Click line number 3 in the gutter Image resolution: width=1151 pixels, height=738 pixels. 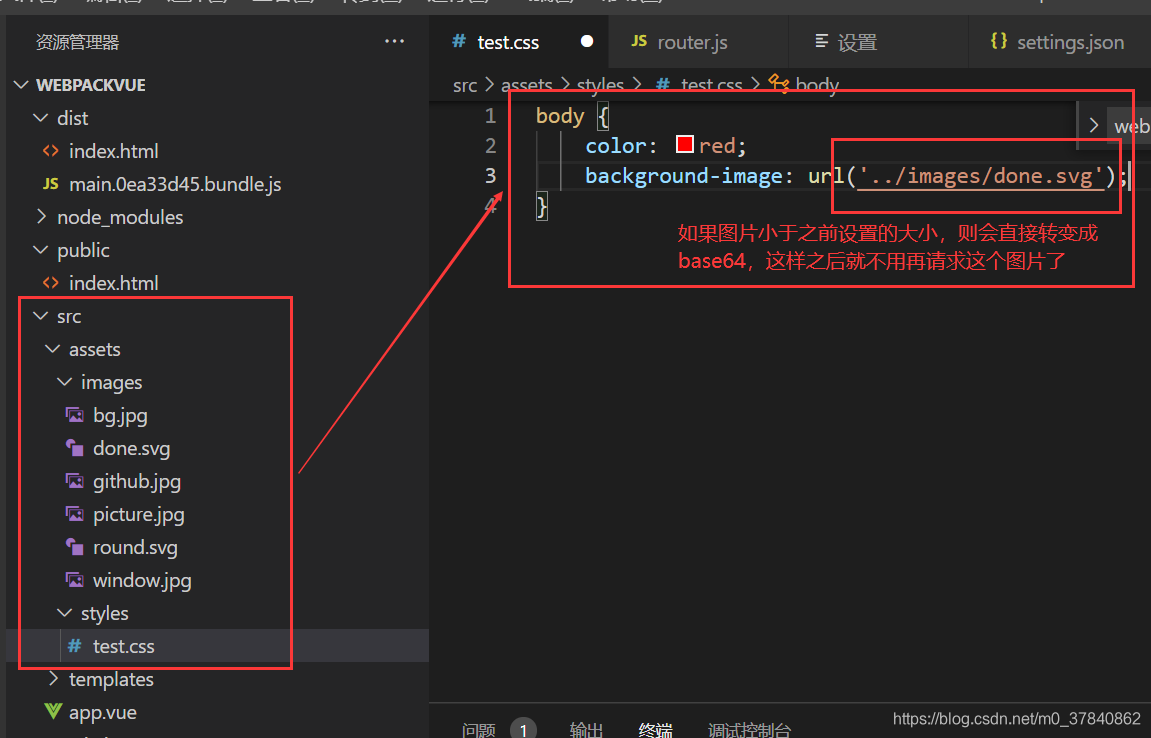(490, 176)
